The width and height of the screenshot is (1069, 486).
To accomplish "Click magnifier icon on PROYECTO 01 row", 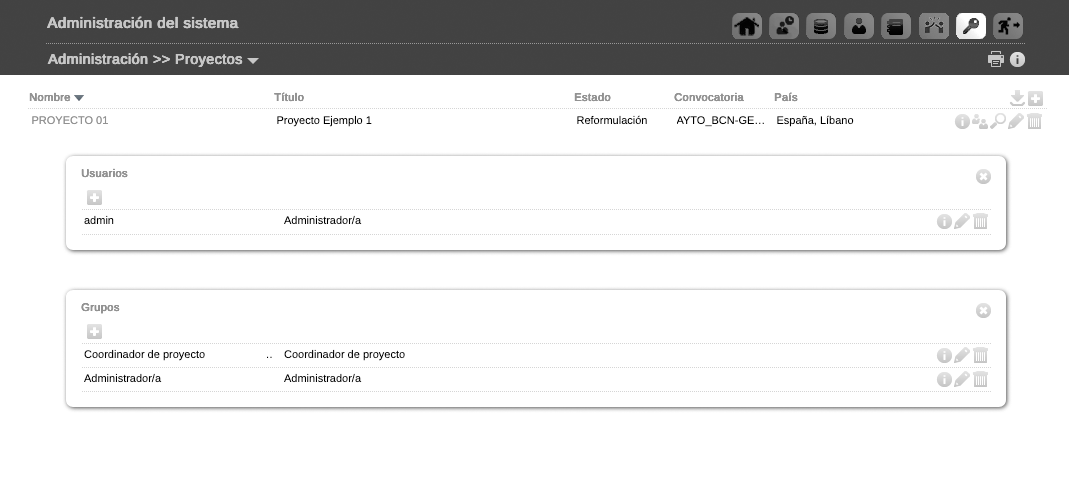I will pos(998,121).
